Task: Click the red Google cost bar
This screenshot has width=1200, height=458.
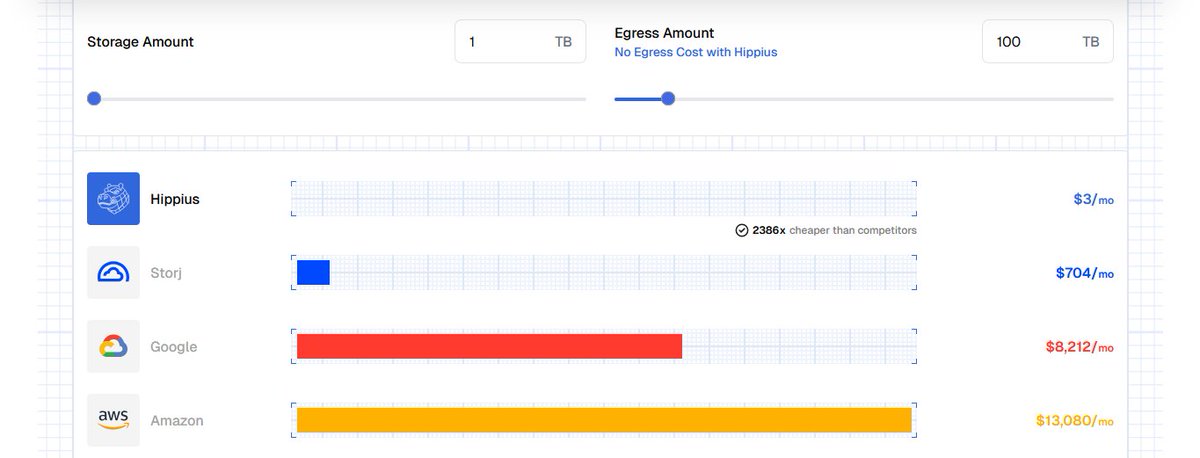Action: (489, 346)
